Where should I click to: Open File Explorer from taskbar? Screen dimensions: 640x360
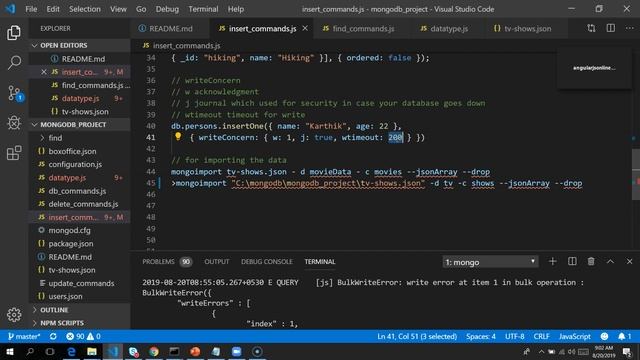click(x=92, y=351)
